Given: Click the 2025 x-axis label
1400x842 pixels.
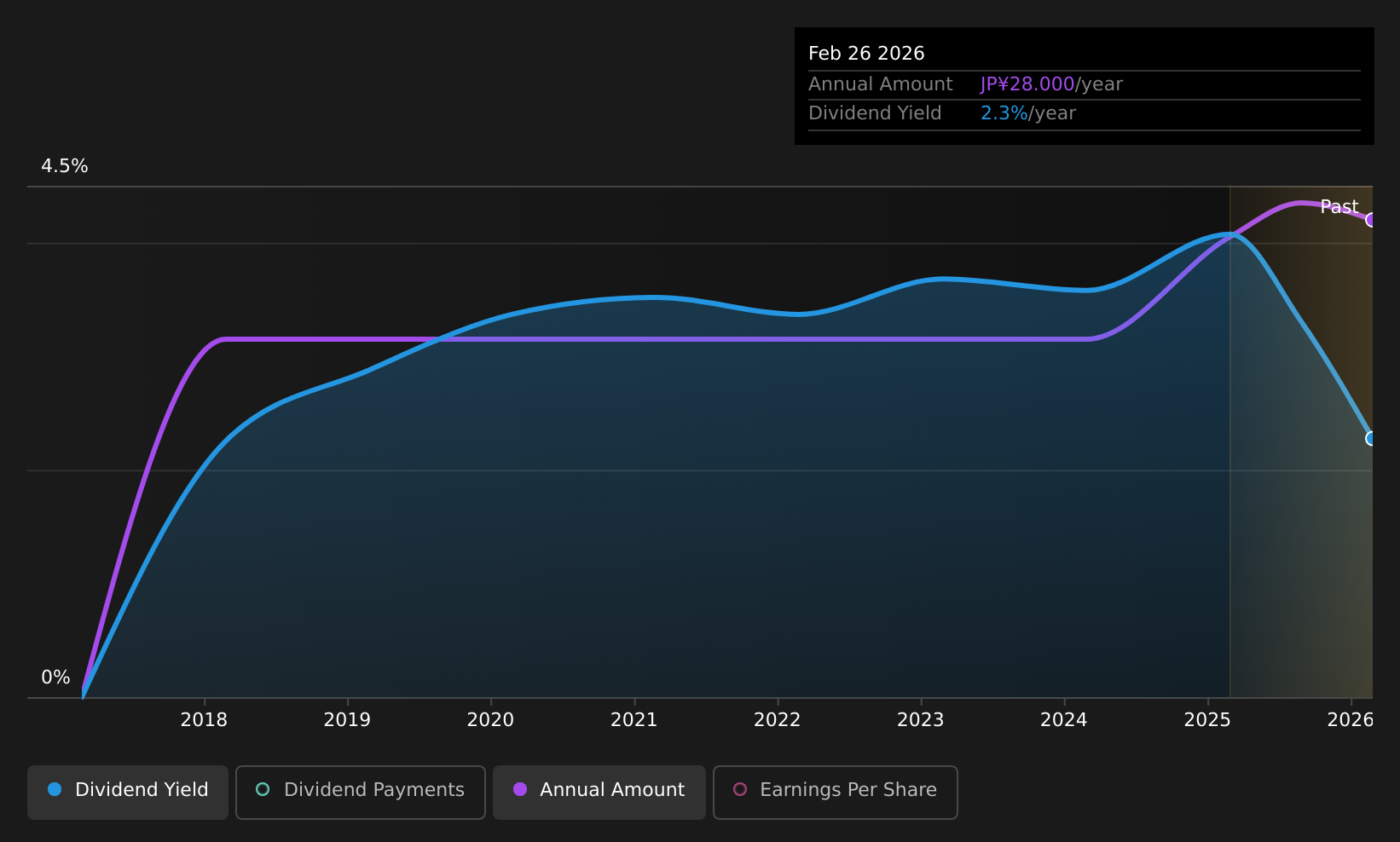Looking at the screenshot, I should click(x=1207, y=720).
